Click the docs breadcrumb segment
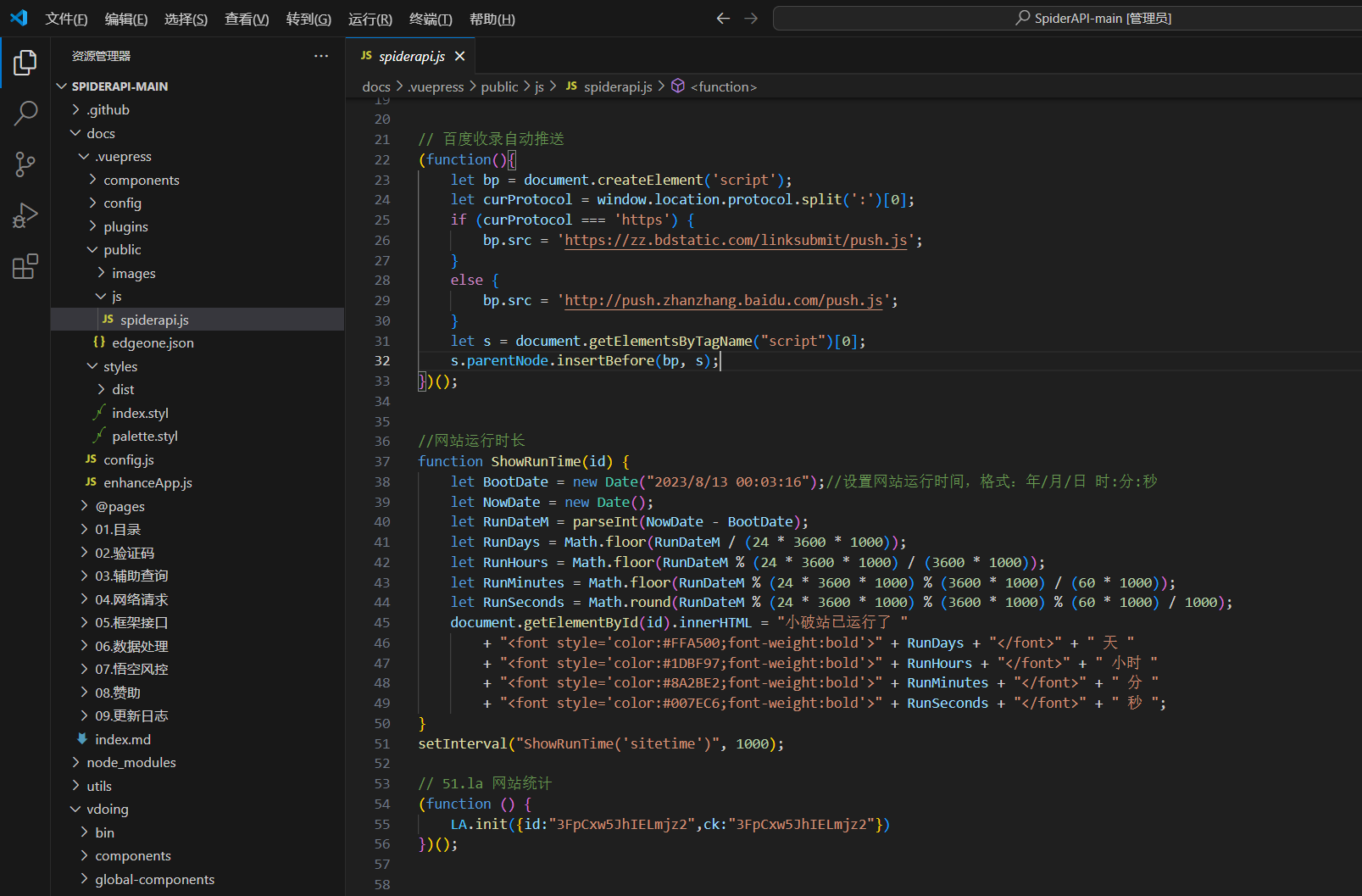The width and height of the screenshot is (1362, 896). pyautogui.click(x=376, y=86)
